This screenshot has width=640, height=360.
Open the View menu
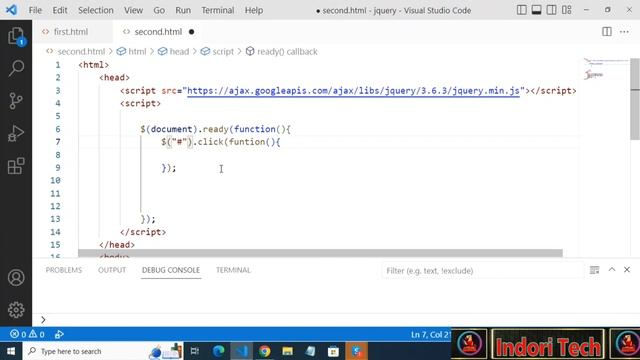point(133,10)
